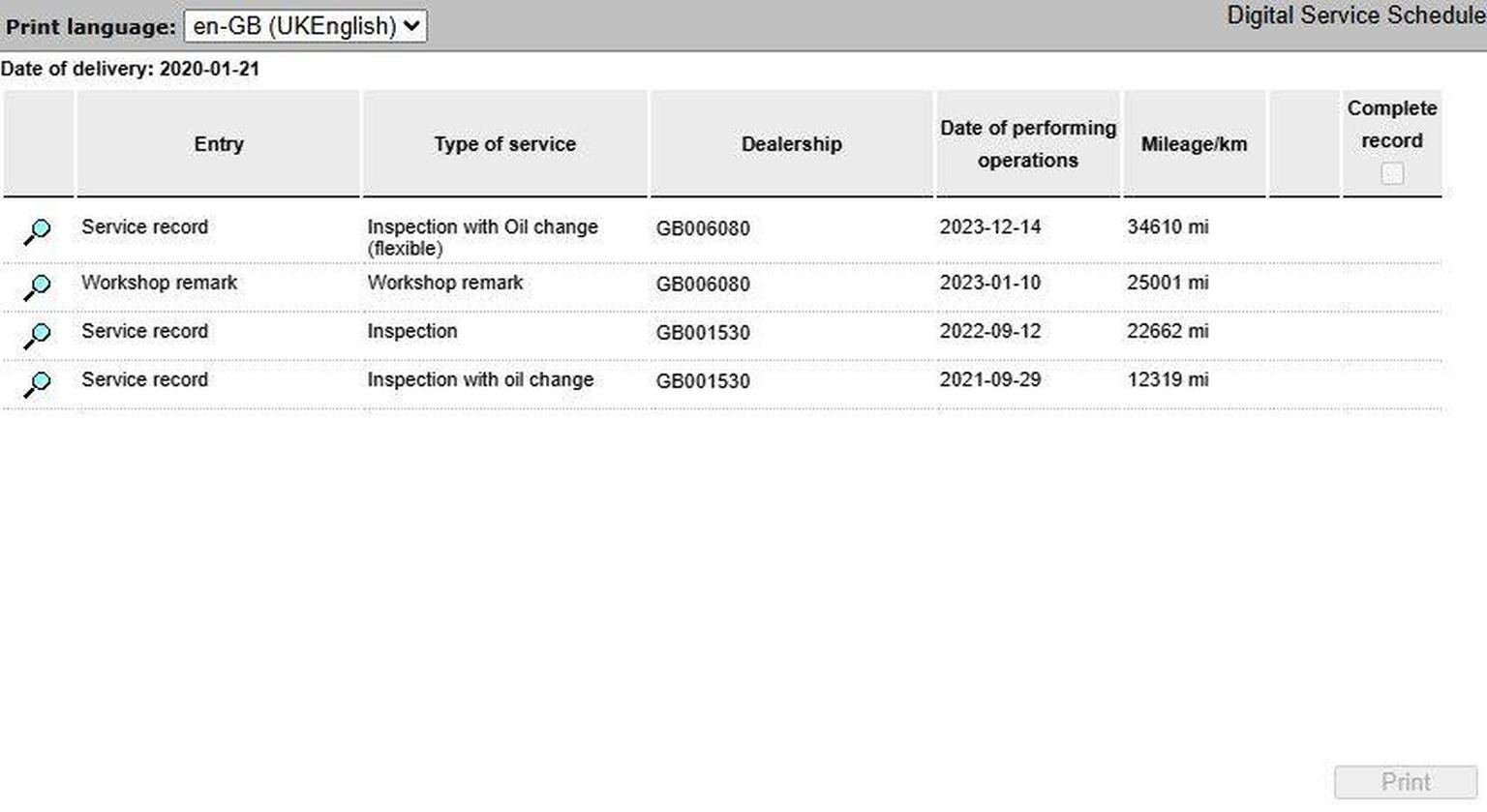
Task: Select Inspection with oil change text
Action: [480, 379]
